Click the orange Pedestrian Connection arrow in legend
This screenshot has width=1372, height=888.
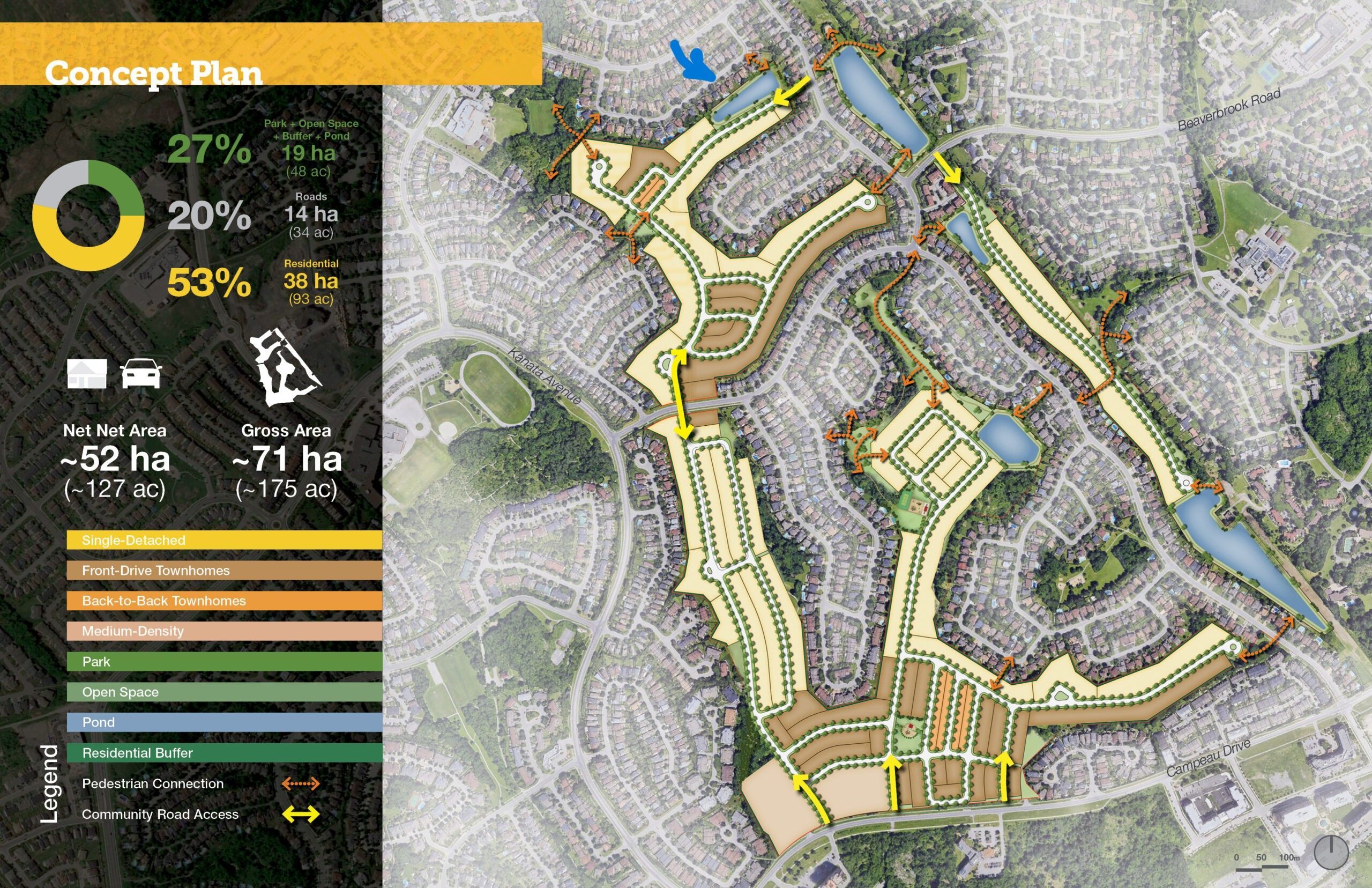(x=300, y=783)
